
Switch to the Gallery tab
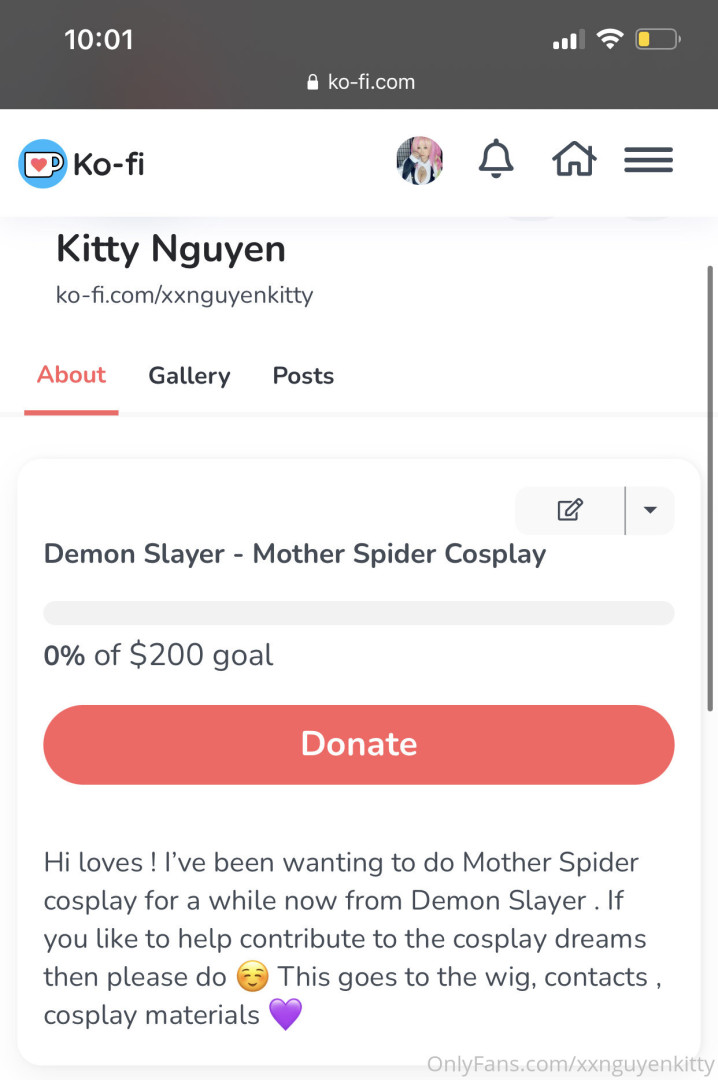click(189, 376)
